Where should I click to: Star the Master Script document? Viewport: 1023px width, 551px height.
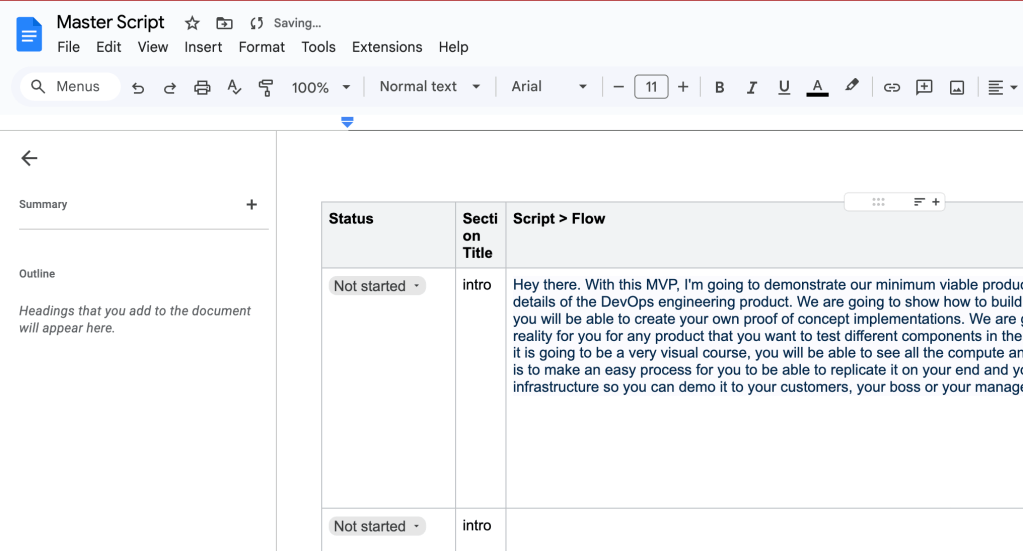pos(192,23)
